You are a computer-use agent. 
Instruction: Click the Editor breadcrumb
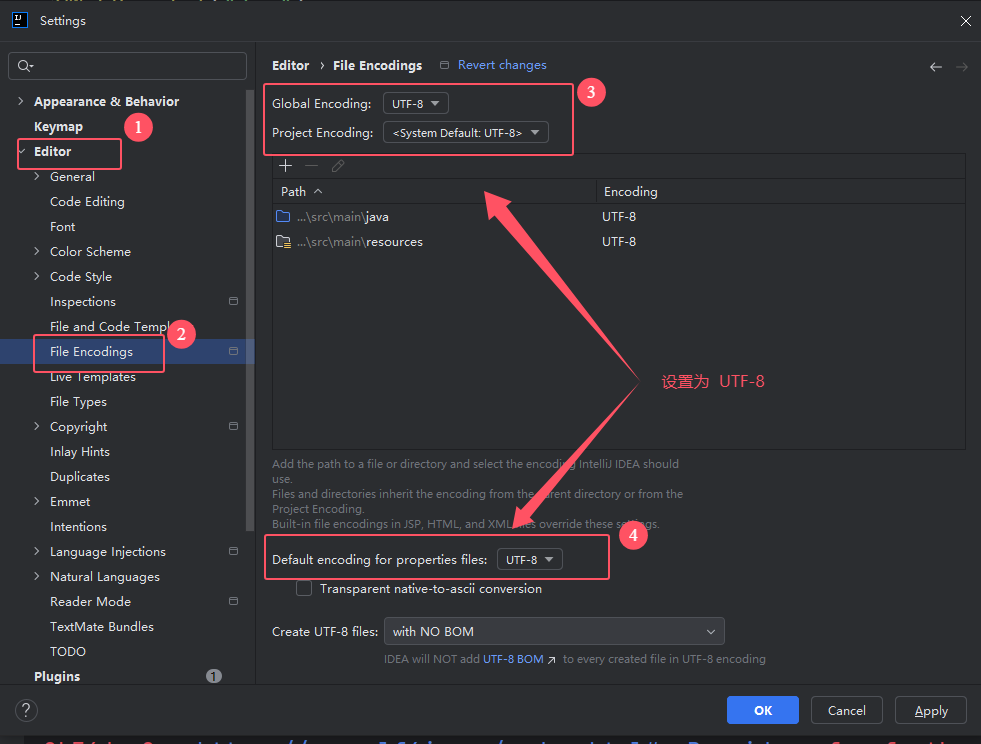290,66
